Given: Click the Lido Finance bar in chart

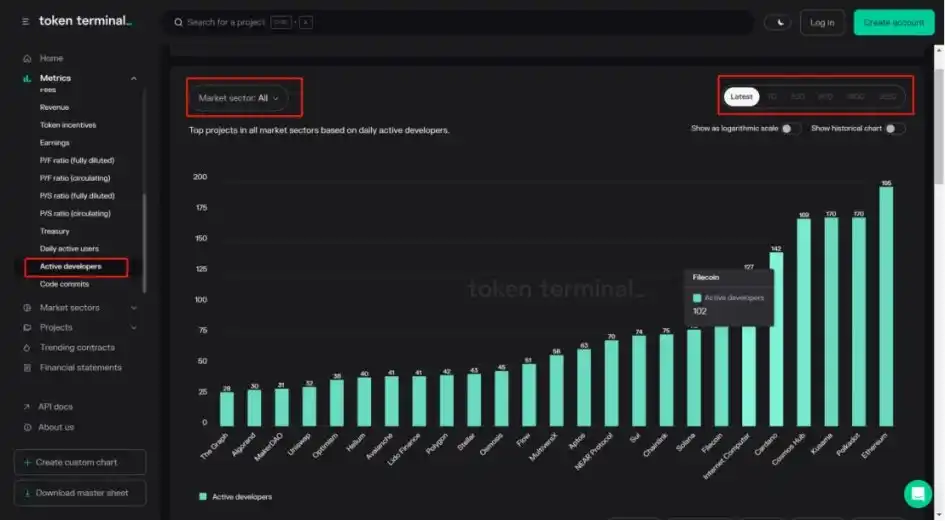Looking at the screenshot, I should tap(419, 402).
